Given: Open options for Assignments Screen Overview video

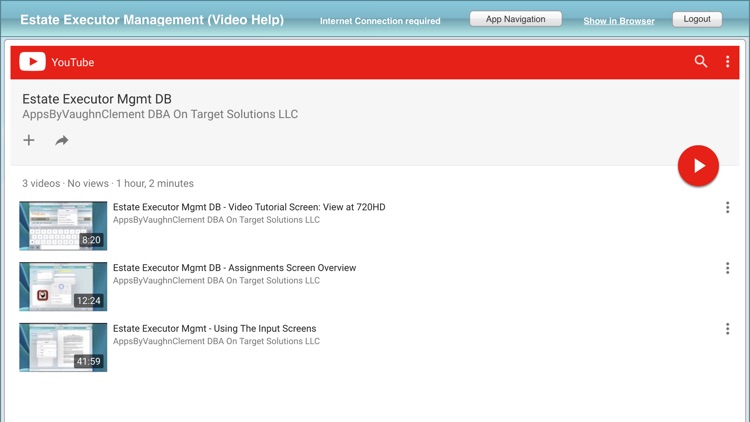Looking at the screenshot, I should click(728, 268).
